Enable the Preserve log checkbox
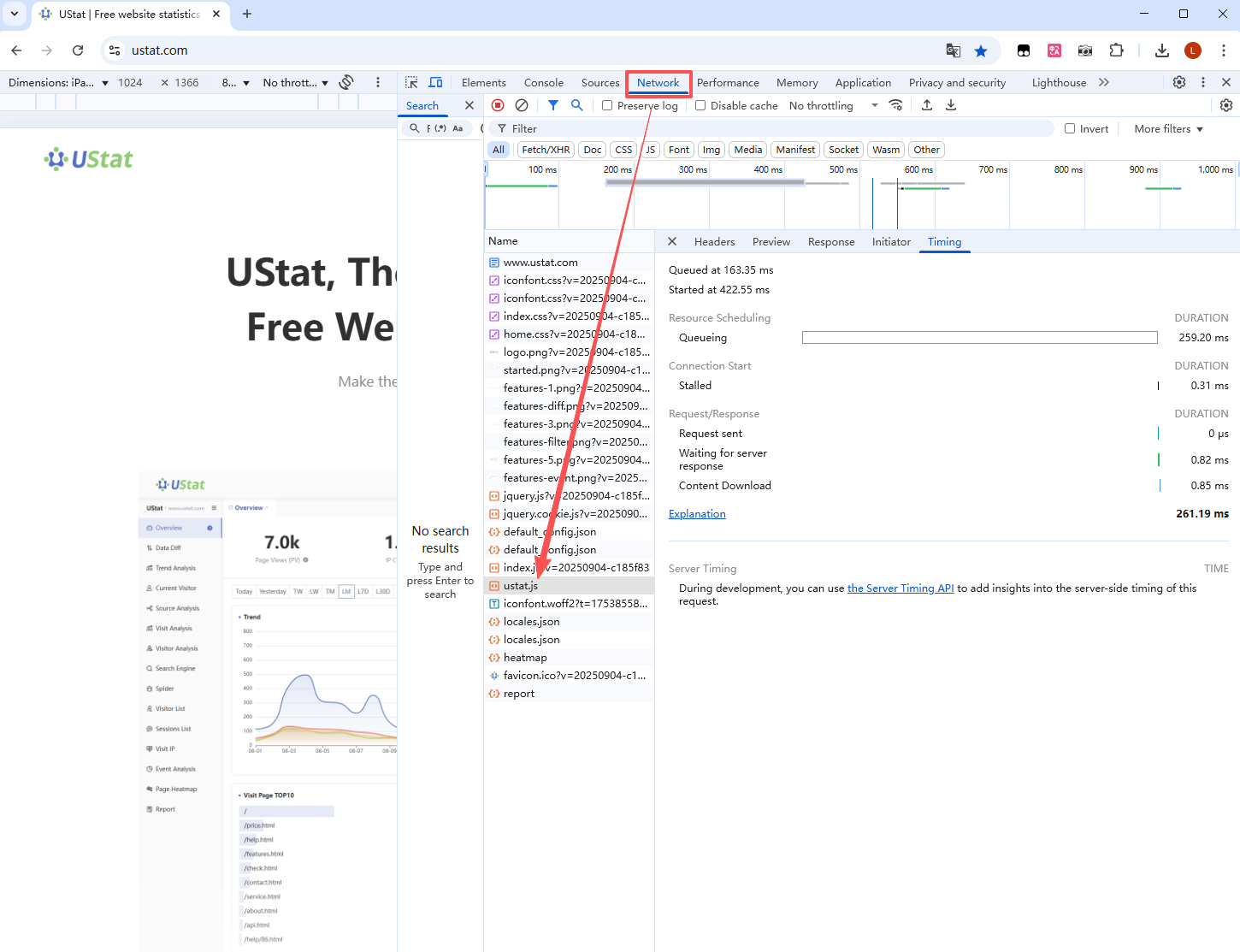The width and height of the screenshot is (1240, 952). tap(607, 105)
